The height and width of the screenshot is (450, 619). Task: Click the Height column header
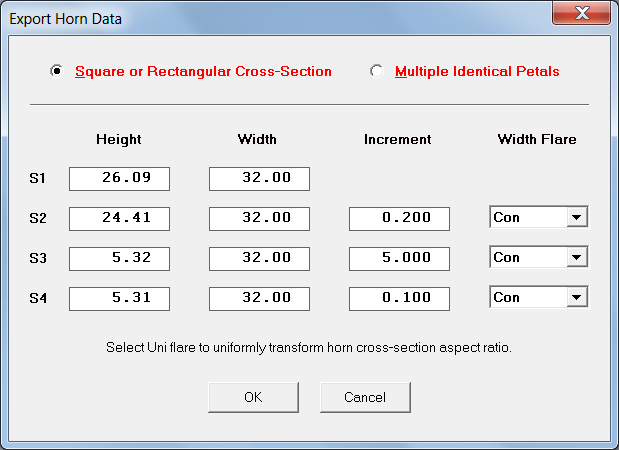(119, 139)
